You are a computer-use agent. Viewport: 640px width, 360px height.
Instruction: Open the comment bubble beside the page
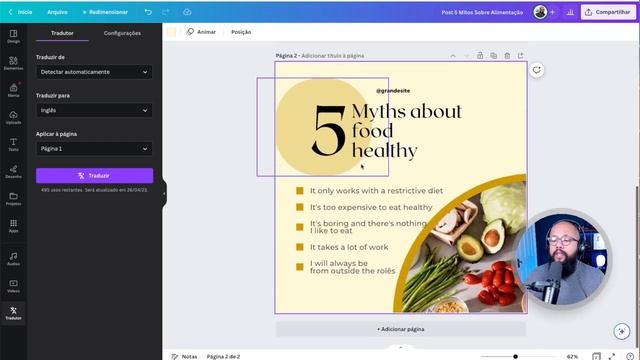[536, 70]
